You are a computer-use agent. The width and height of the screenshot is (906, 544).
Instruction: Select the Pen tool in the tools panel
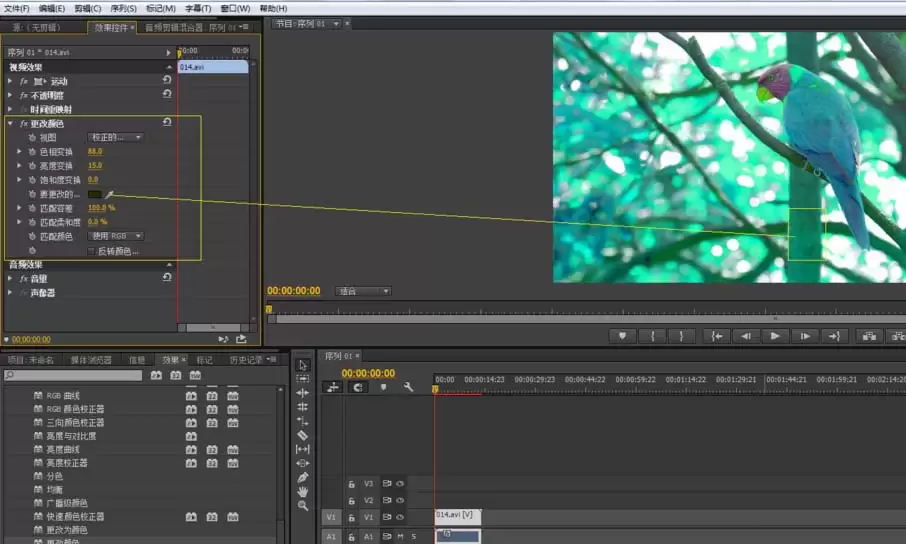point(303,478)
